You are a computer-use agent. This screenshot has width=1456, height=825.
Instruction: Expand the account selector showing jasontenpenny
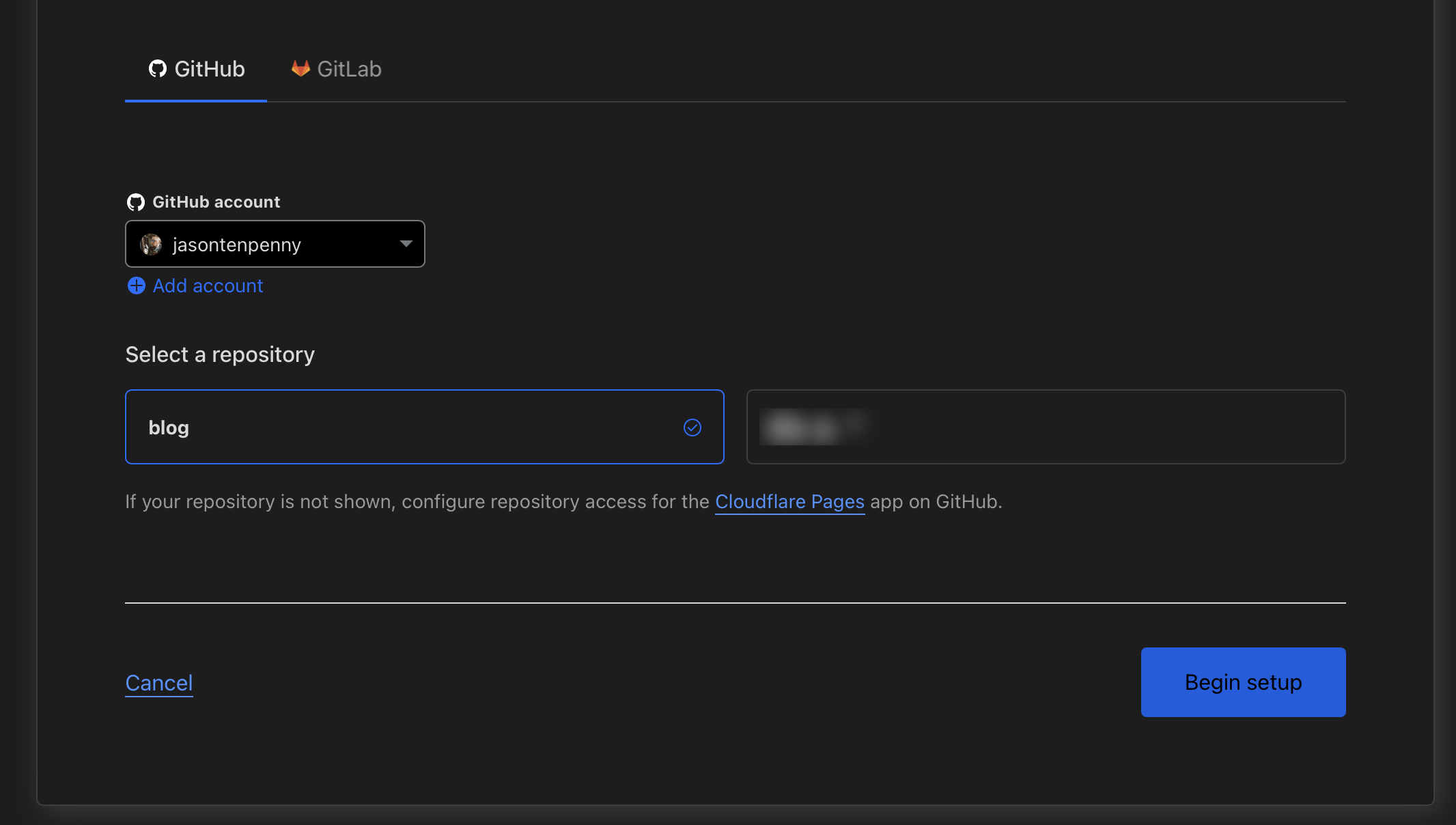tap(275, 244)
